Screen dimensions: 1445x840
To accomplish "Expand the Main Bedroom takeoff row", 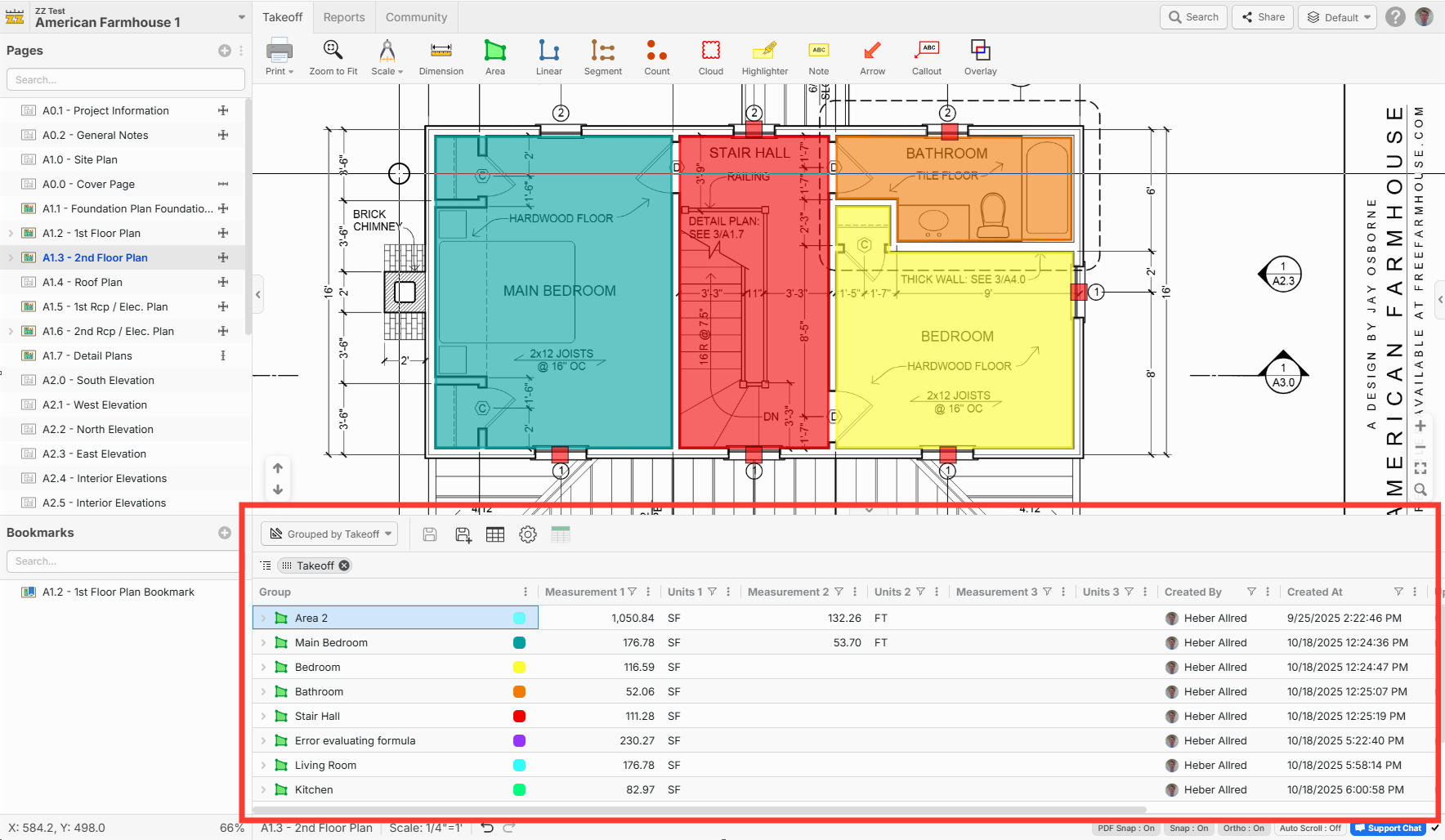I will (x=263, y=643).
